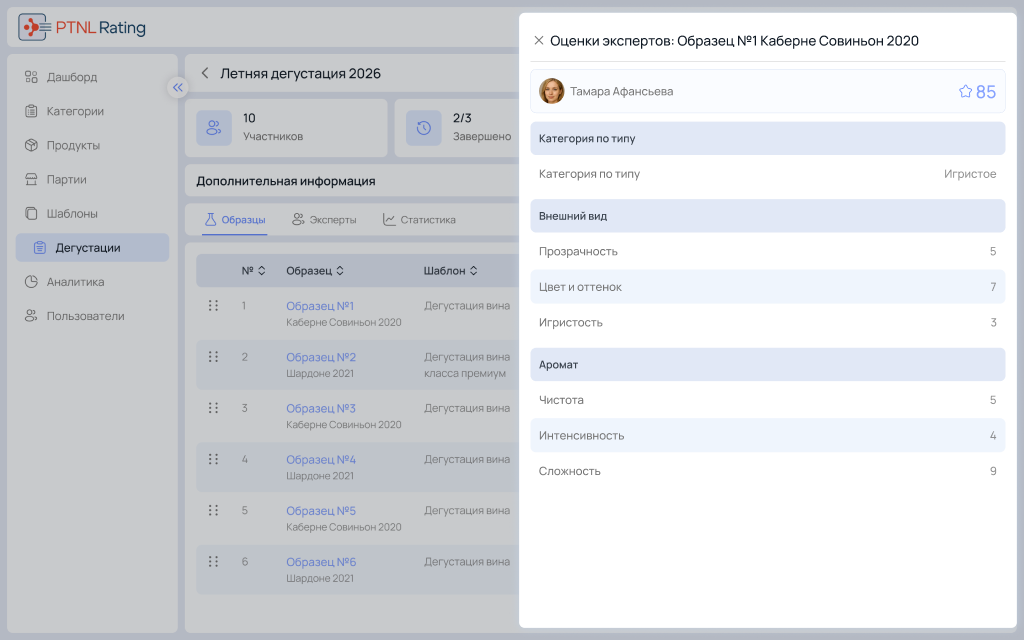Select the Цвет и оттенок score row
The width and height of the screenshot is (1024, 640).
(767, 287)
